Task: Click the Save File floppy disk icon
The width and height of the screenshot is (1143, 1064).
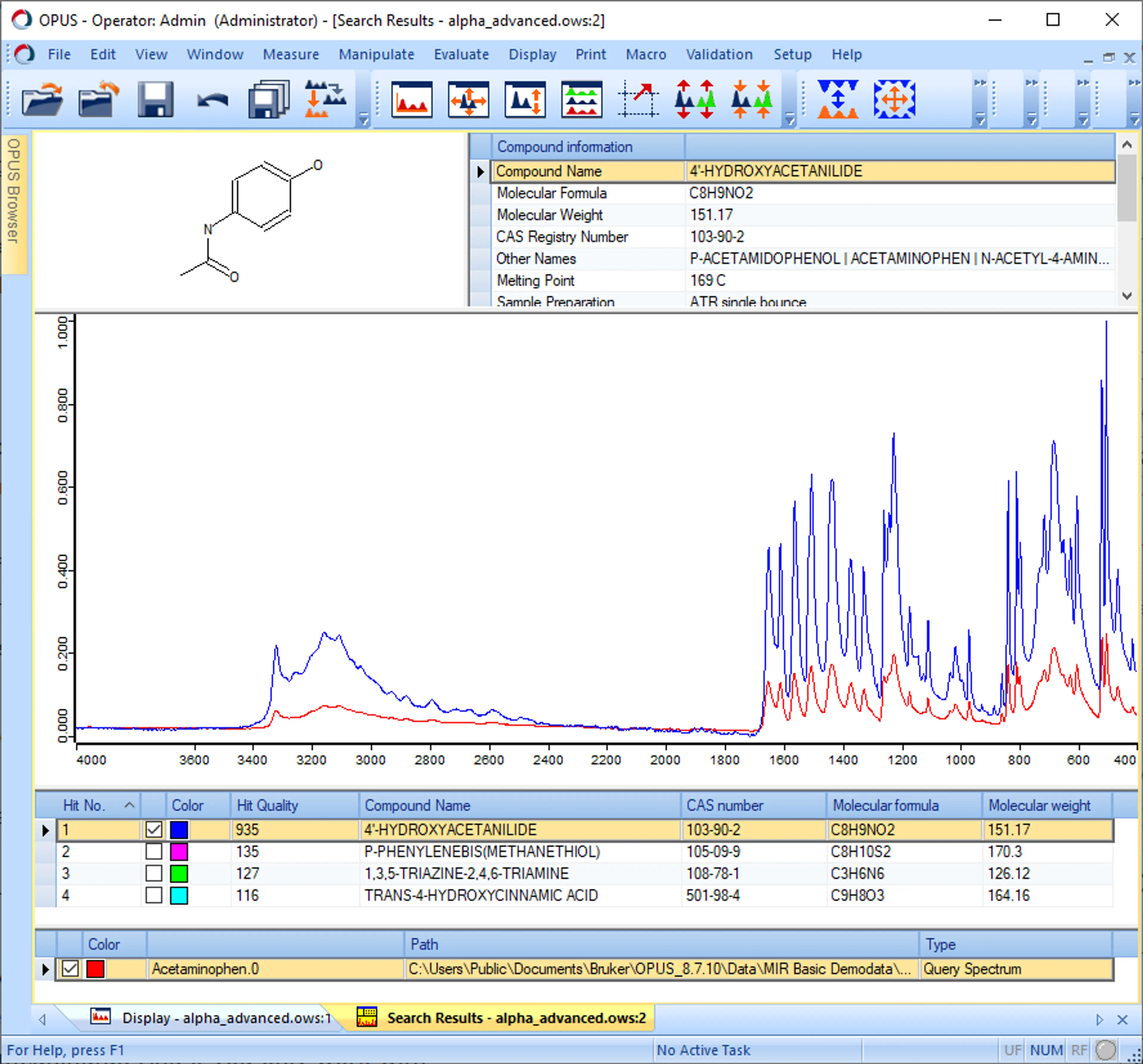Action: 155,99
